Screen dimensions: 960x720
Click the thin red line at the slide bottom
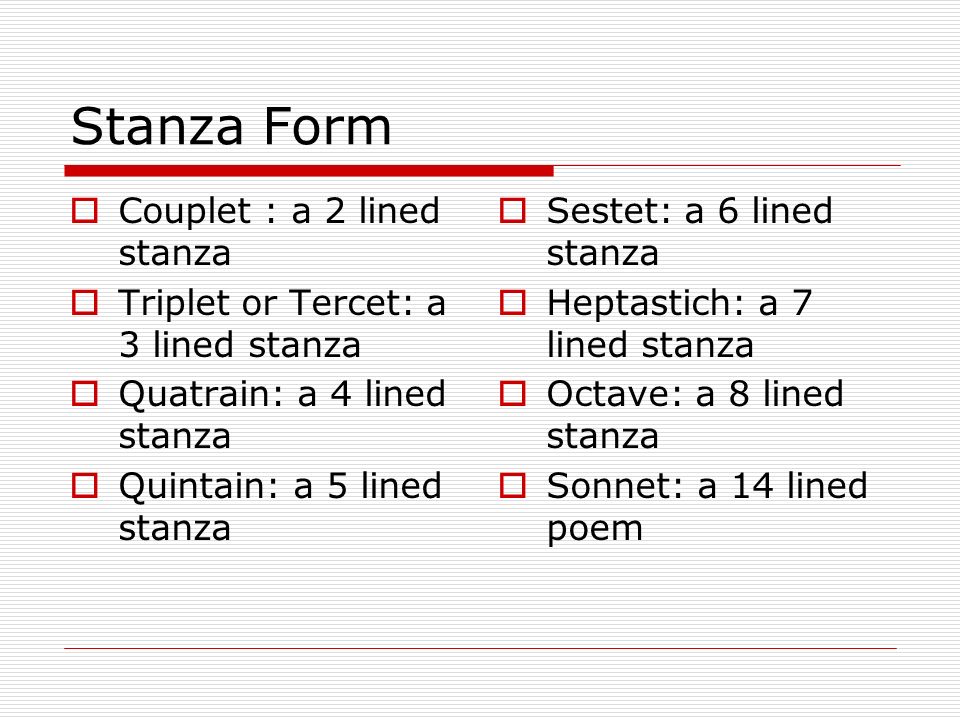click(481, 648)
